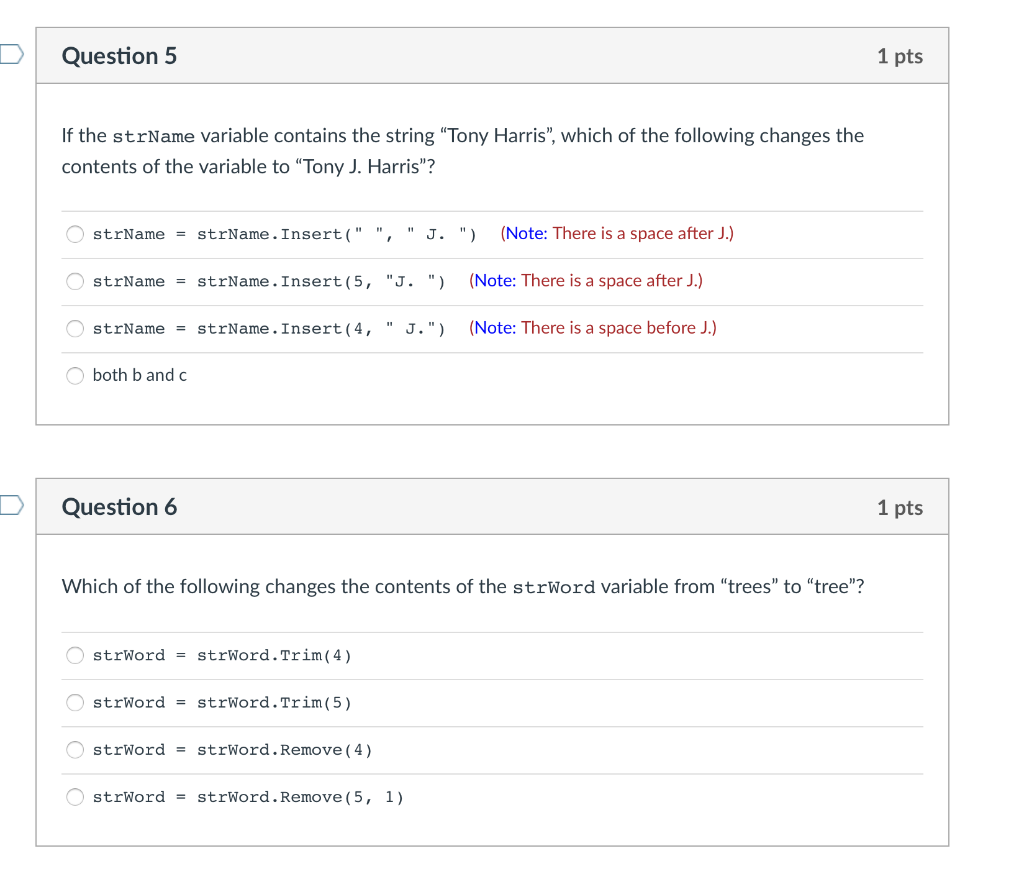
Task: Choose the "both b and c" option
Action: [75, 375]
